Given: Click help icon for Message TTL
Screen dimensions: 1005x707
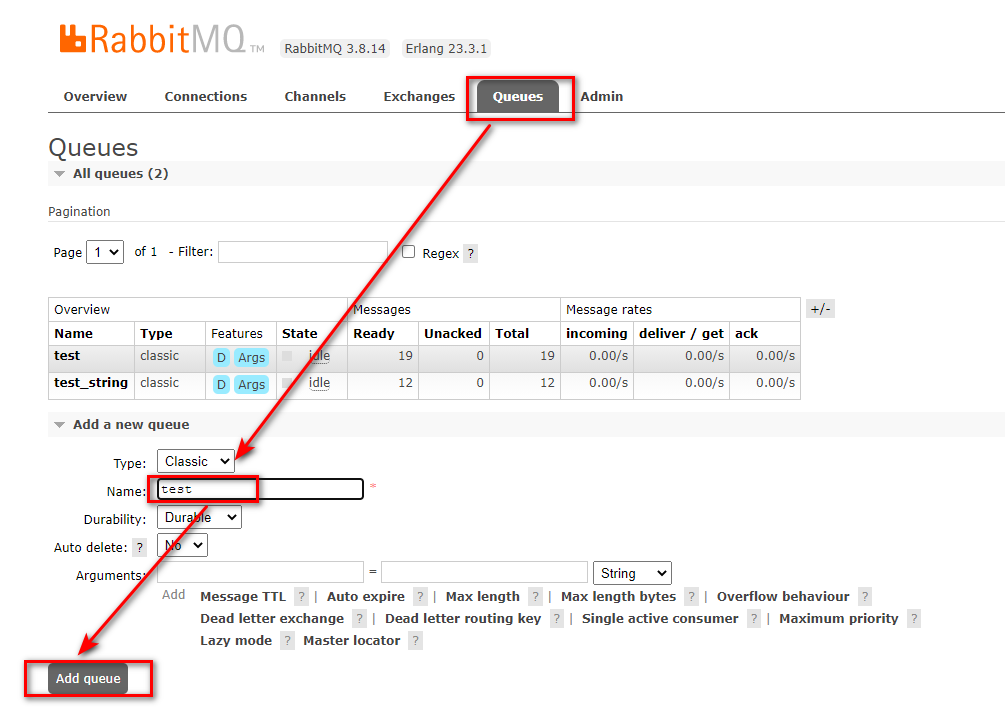Looking at the screenshot, I should (x=301, y=597).
